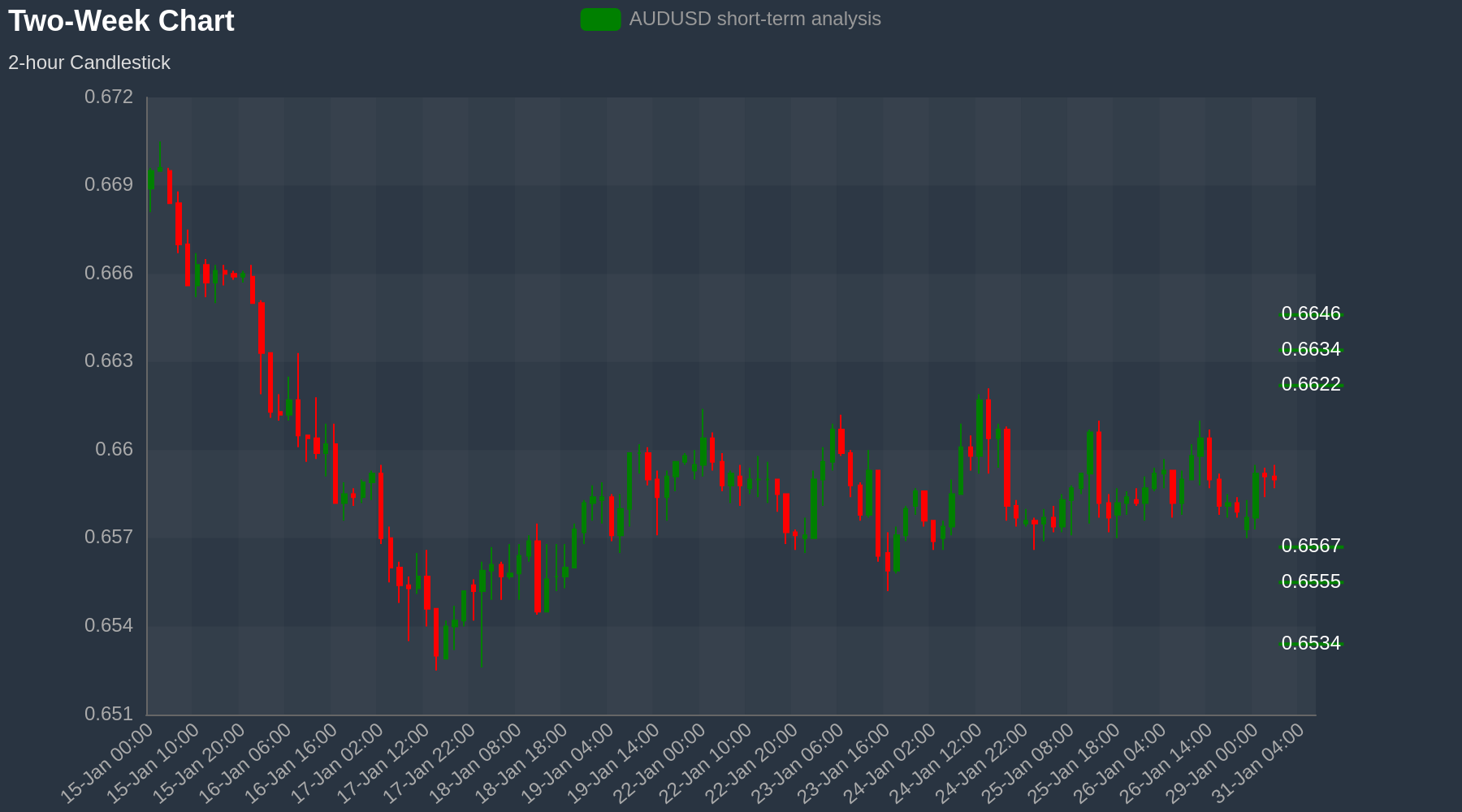Click the 0.657 y-axis label
Screen dimensions: 1462x812
(109, 538)
